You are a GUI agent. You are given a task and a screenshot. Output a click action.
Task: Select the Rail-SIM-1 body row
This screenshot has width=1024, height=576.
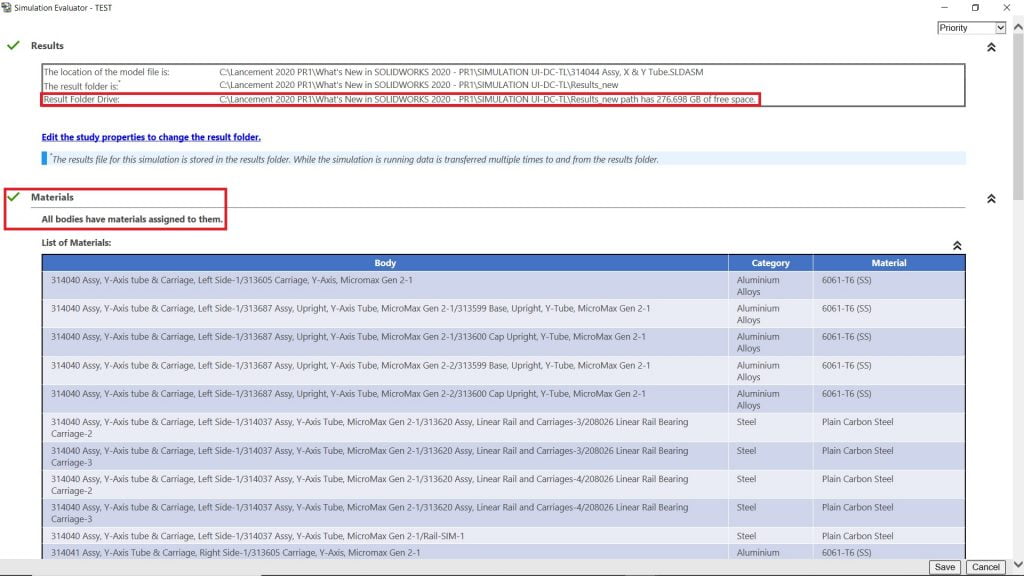(x=504, y=536)
